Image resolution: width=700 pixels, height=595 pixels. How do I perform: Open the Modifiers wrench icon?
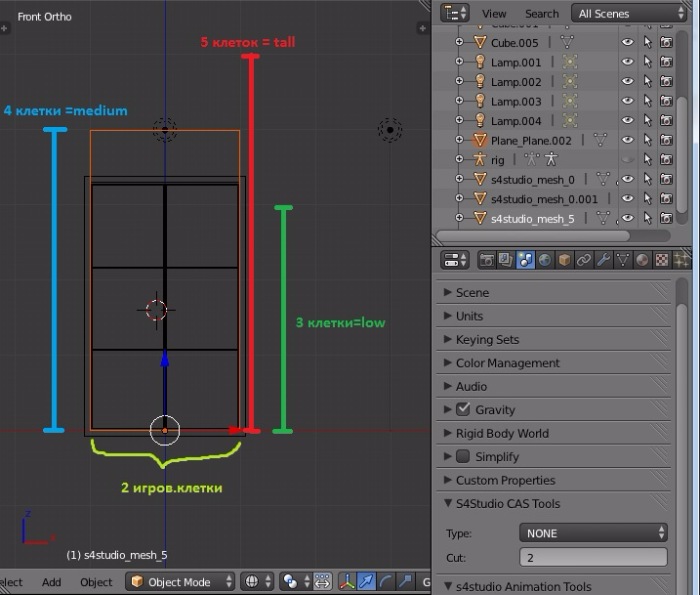point(603,260)
